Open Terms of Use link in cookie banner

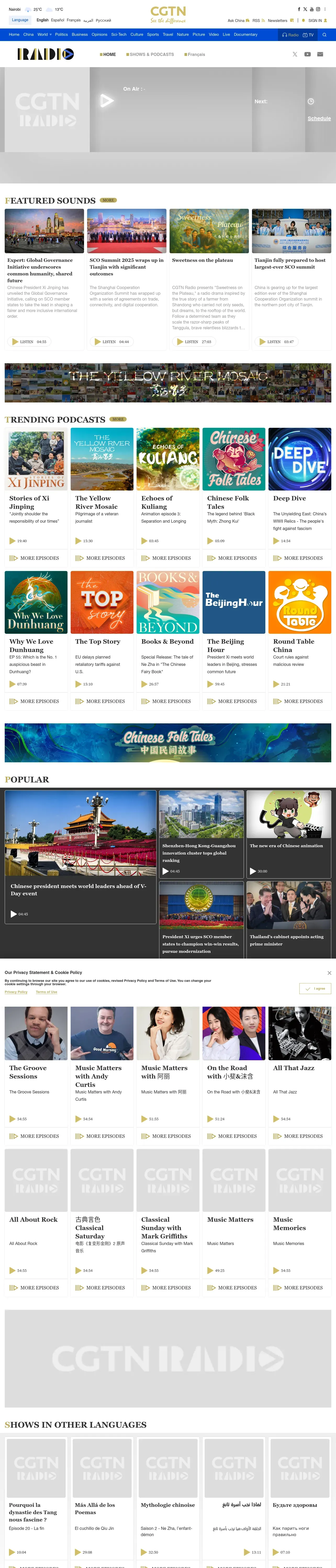point(46,992)
